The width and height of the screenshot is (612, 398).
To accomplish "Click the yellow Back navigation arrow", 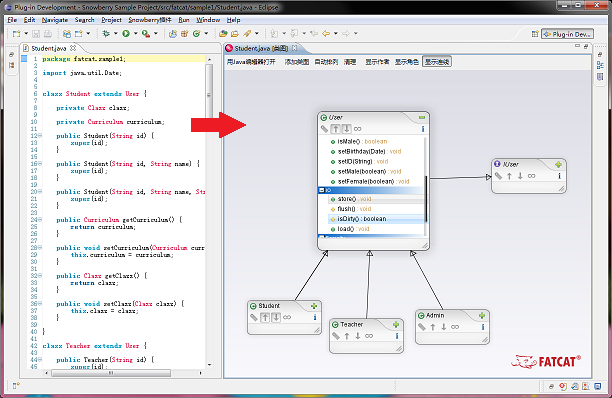I will coord(326,34).
